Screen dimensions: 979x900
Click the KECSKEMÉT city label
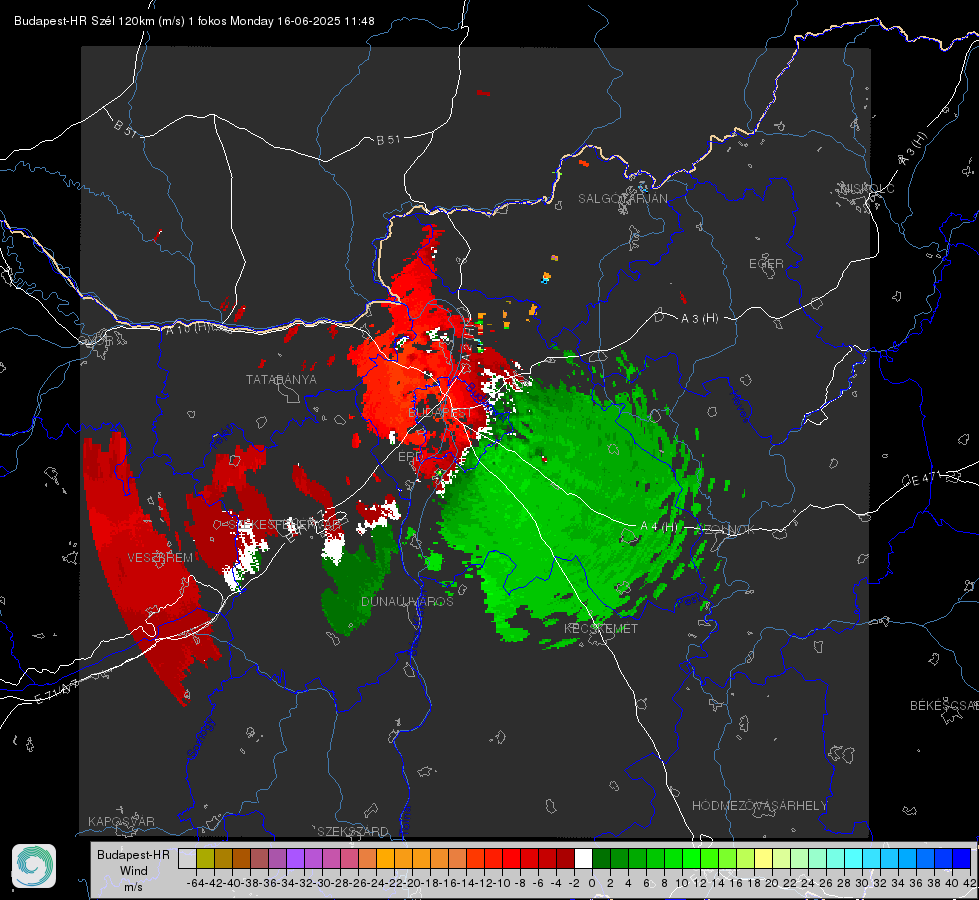click(601, 628)
